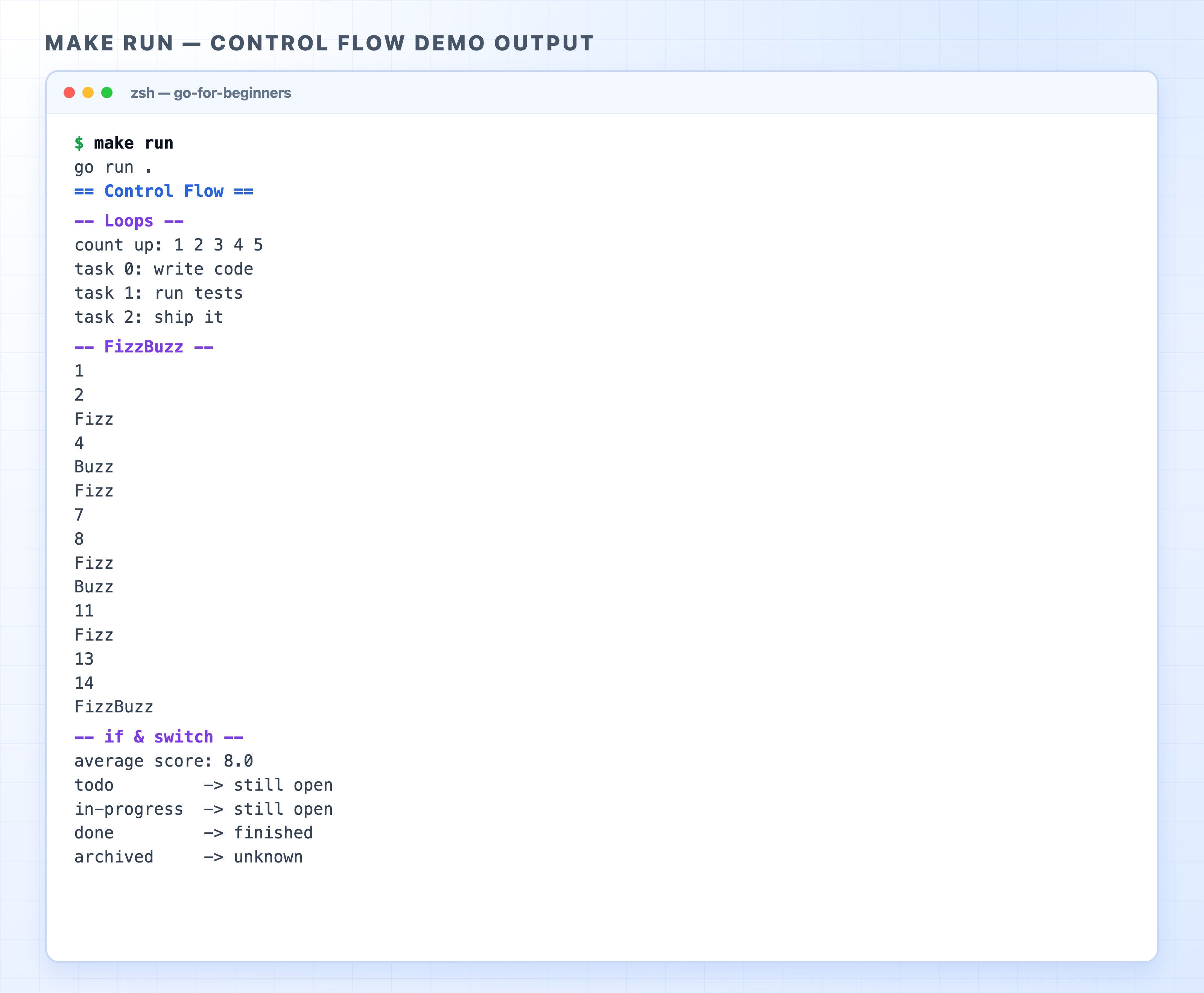This screenshot has width=1204, height=993.
Task: Click the 'archived -> unknown' line
Action: click(189, 857)
